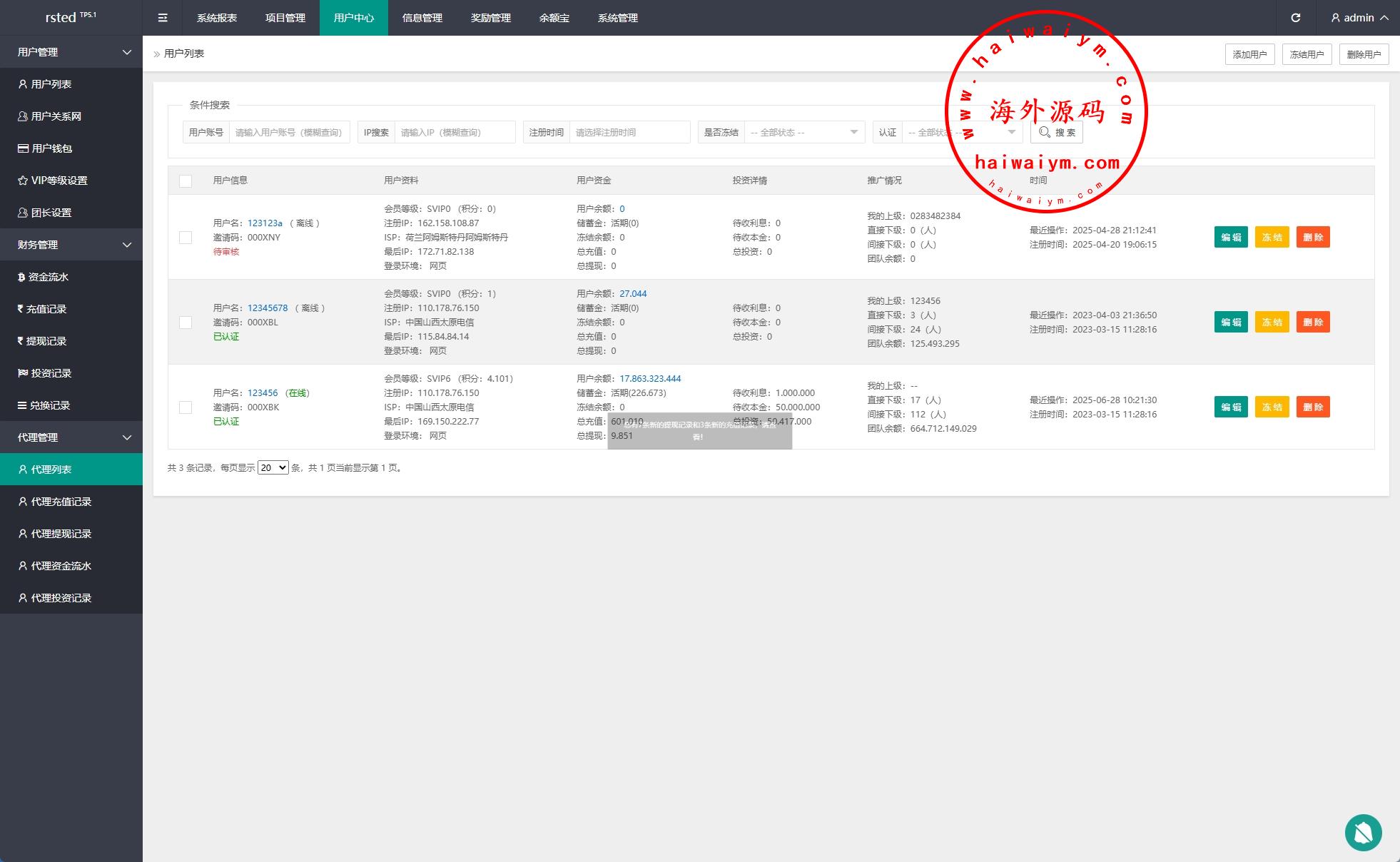
Task: Toggle the select-all checkbox in table header
Action: pos(186,181)
